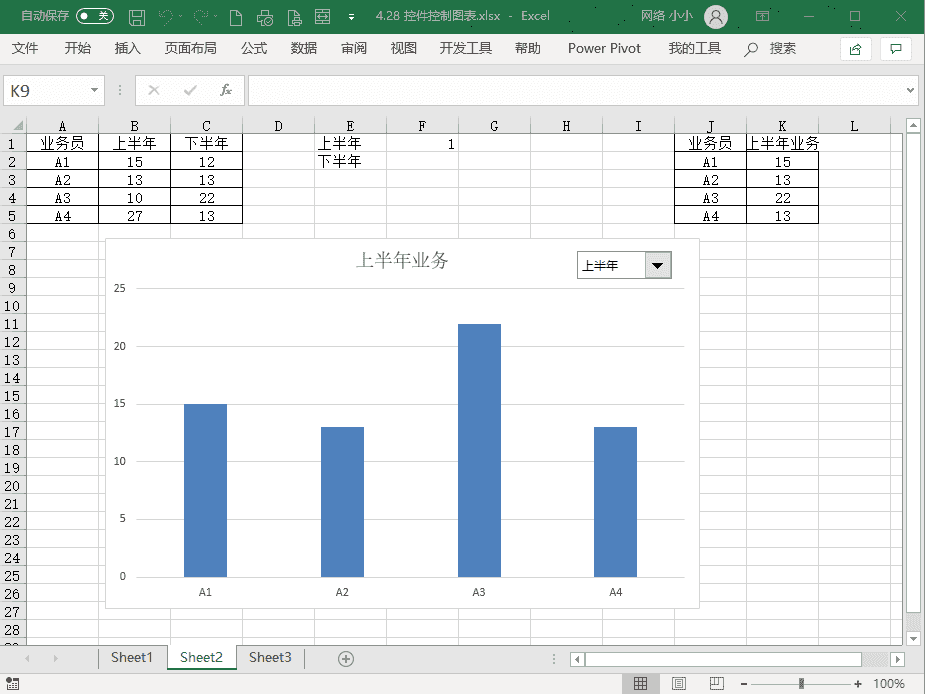This screenshot has height=694, width=926.
Task: Click the macro record icon in status bar
Action: pyautogui.click(x=12, y=683)
